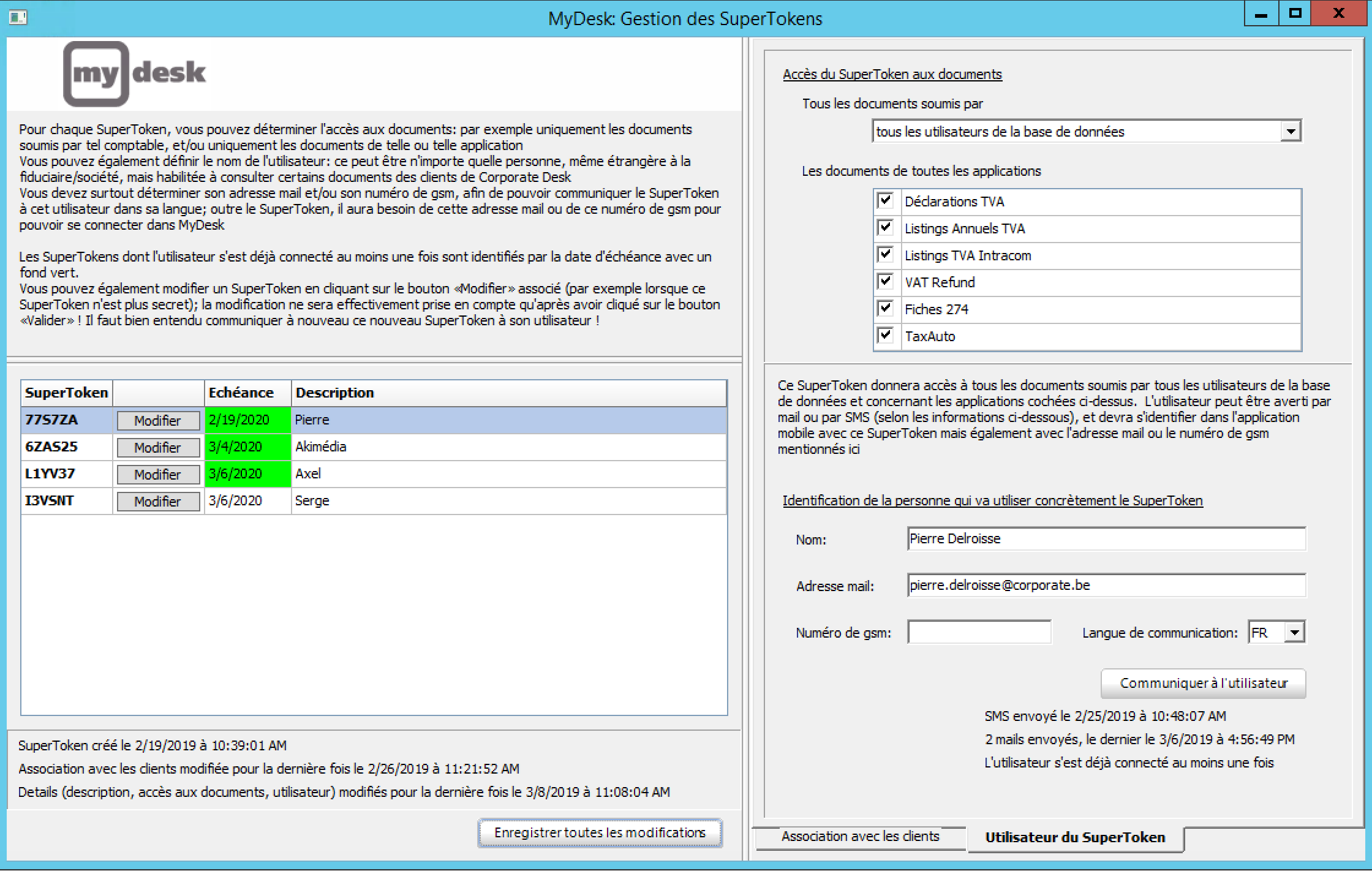Close the Gestion des SuperTokens window
1372x871 pixels.
tap(1338, 13)
